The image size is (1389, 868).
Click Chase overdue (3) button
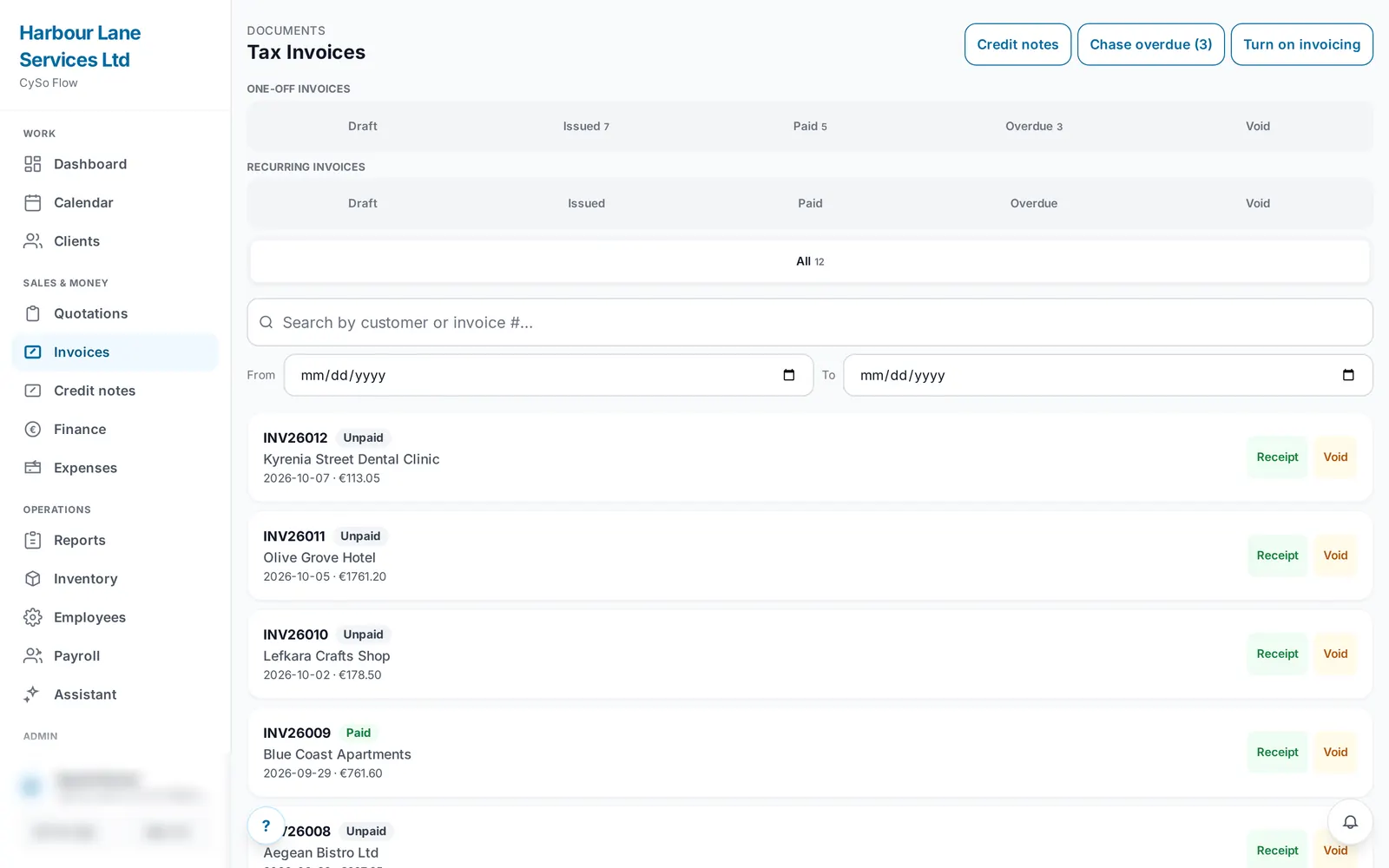[x=1151, y=44]
